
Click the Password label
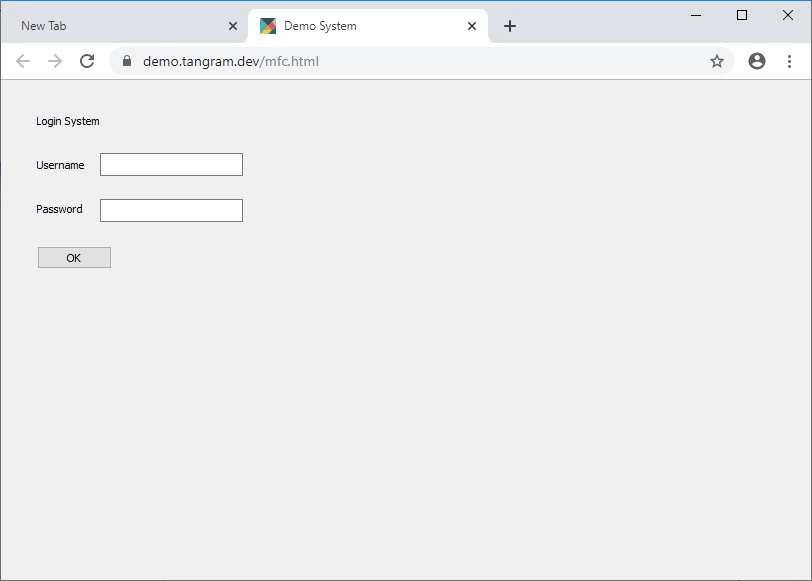click(x=59, y=209)
